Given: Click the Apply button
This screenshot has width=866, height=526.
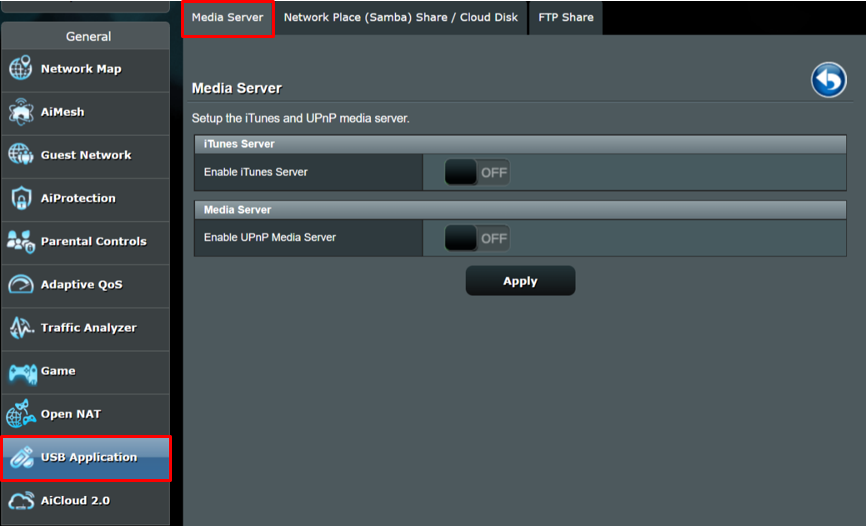Looking at the screenshot, I should [520, 281].
